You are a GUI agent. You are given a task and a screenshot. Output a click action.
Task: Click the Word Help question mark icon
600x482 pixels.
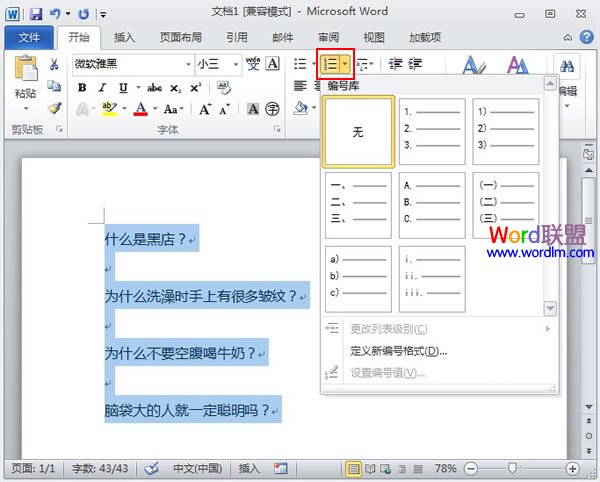pos(587,37)
